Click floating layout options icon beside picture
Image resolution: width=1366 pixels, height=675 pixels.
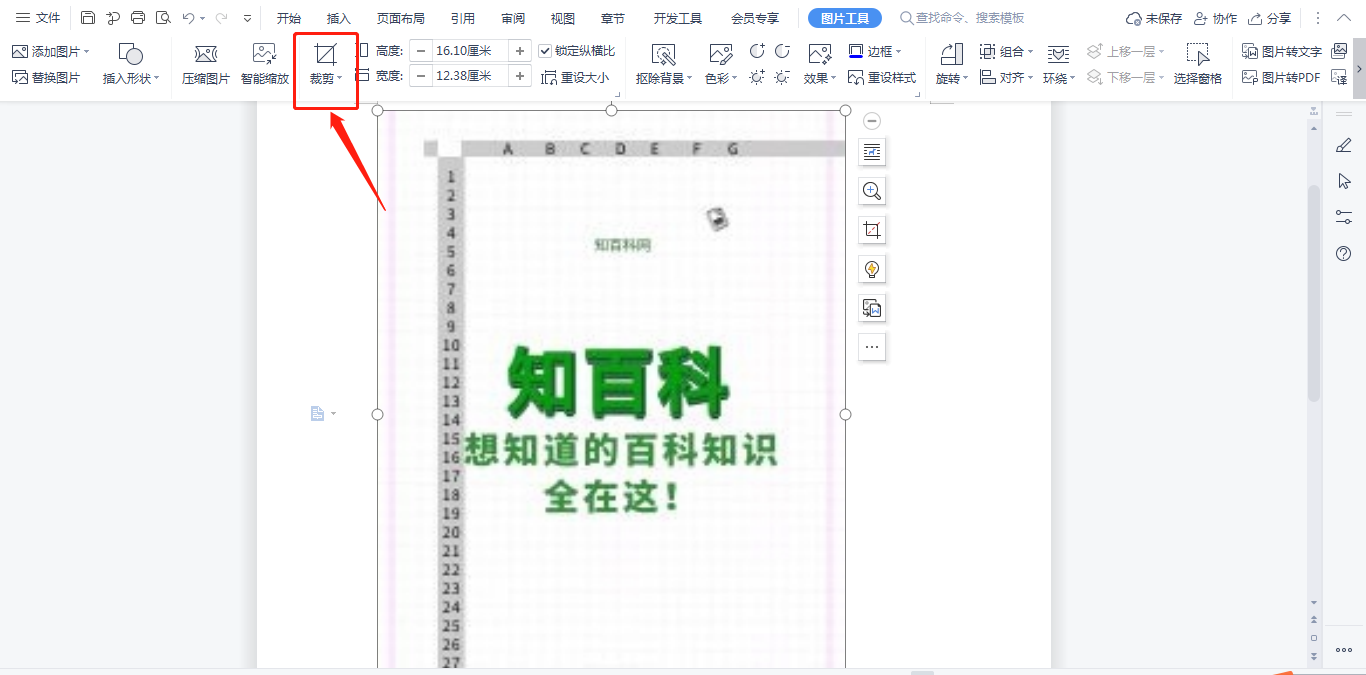[872, 152]
